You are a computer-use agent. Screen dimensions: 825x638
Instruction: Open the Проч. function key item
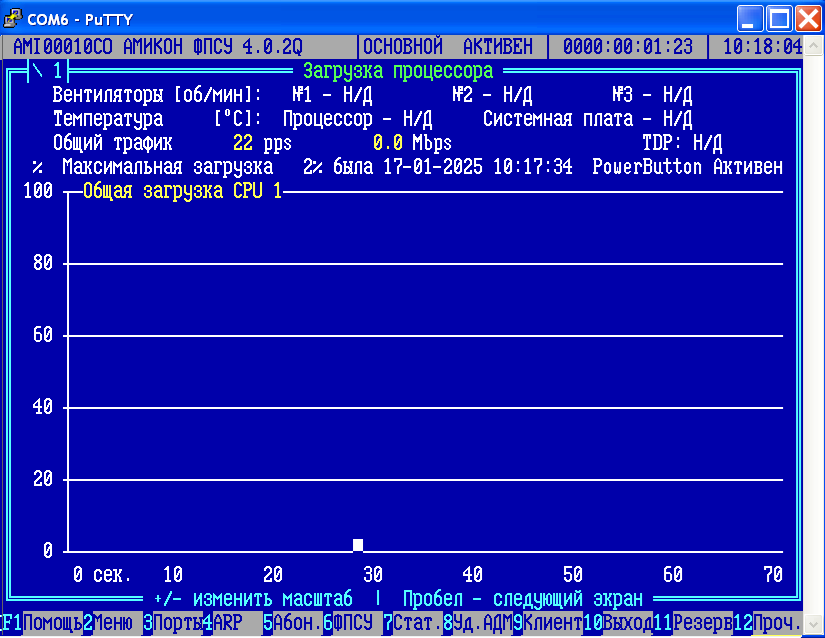[777, 623]
